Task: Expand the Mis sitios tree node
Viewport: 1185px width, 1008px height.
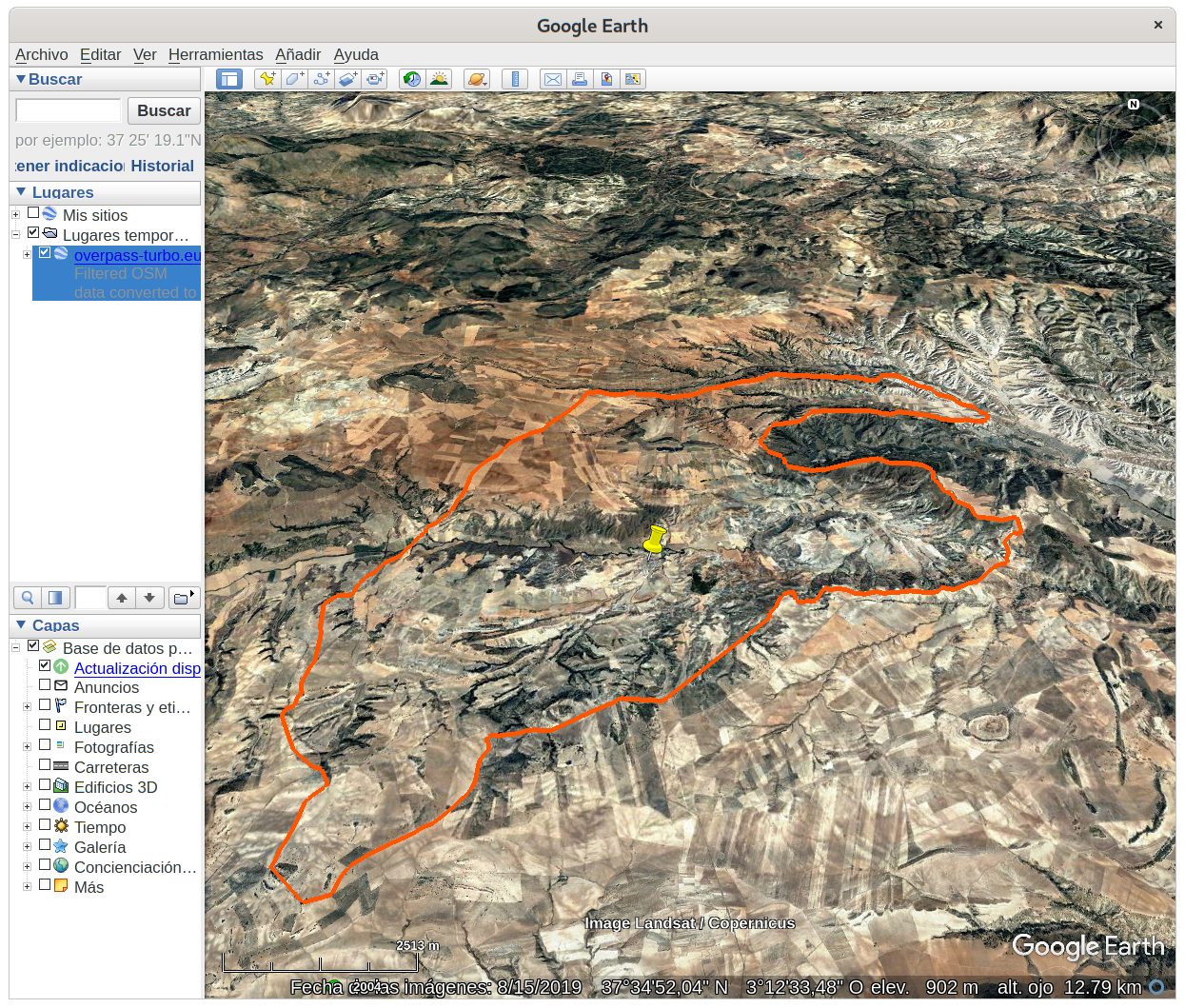Action: pyautogui.click(x=15, y=215)
